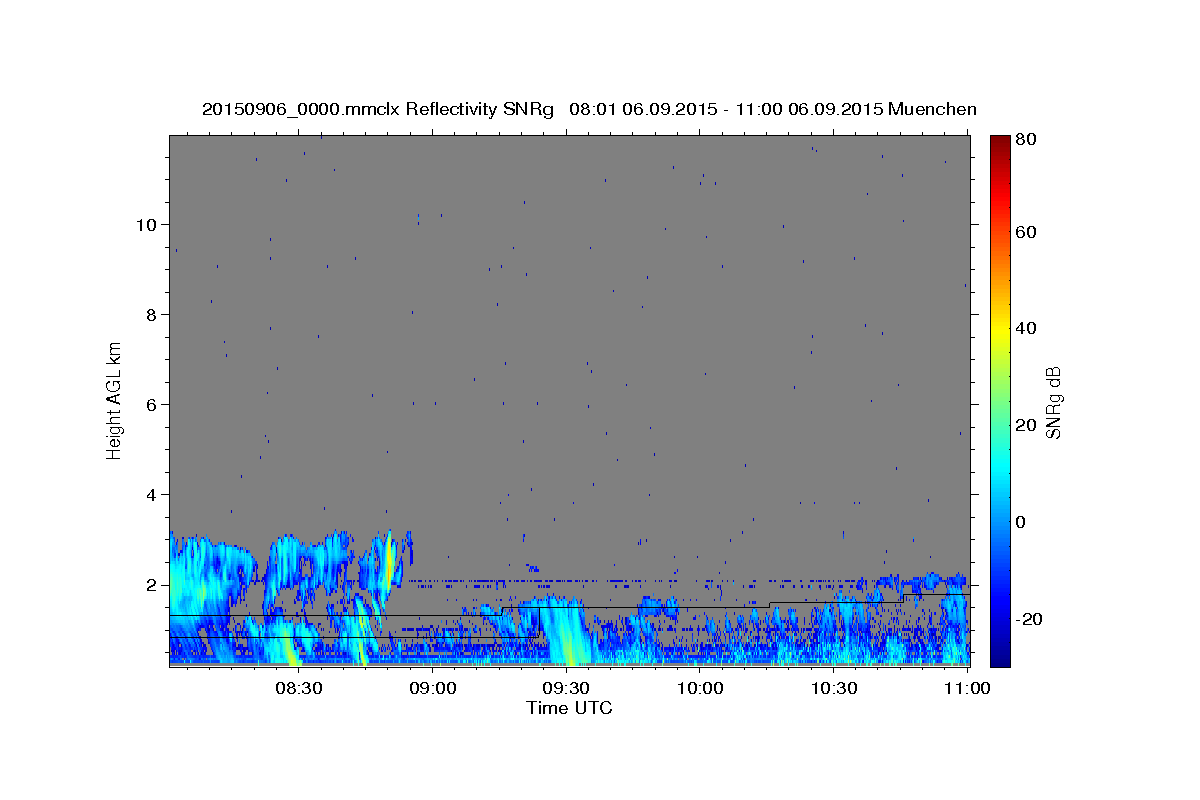The height and width of the screenshot is (800, 1200).
Task: Click the colorbar value 0
Action: (x=1021, y=522)
